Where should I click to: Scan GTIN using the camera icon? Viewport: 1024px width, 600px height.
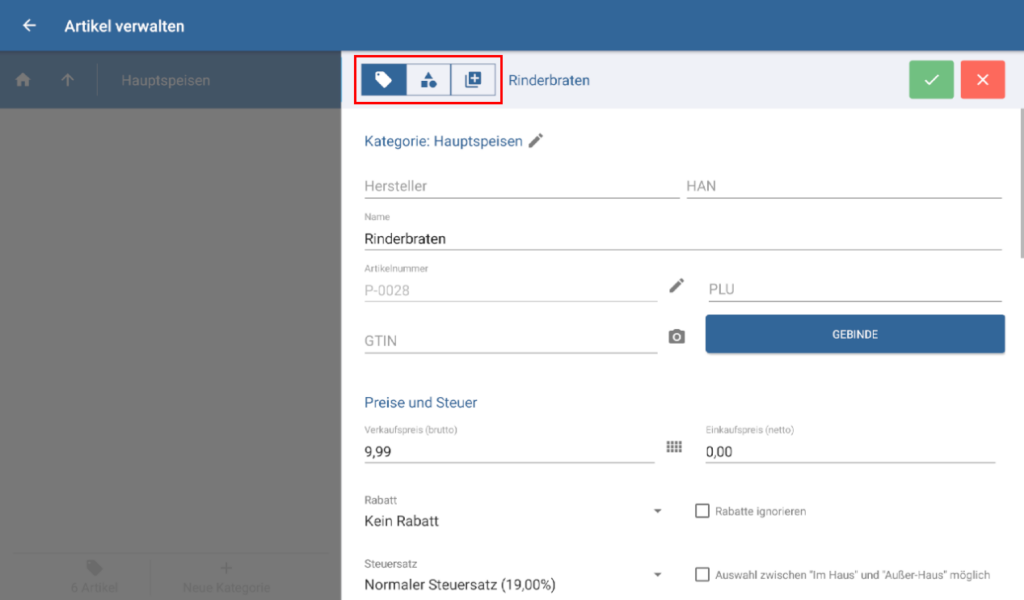[677, 337]
